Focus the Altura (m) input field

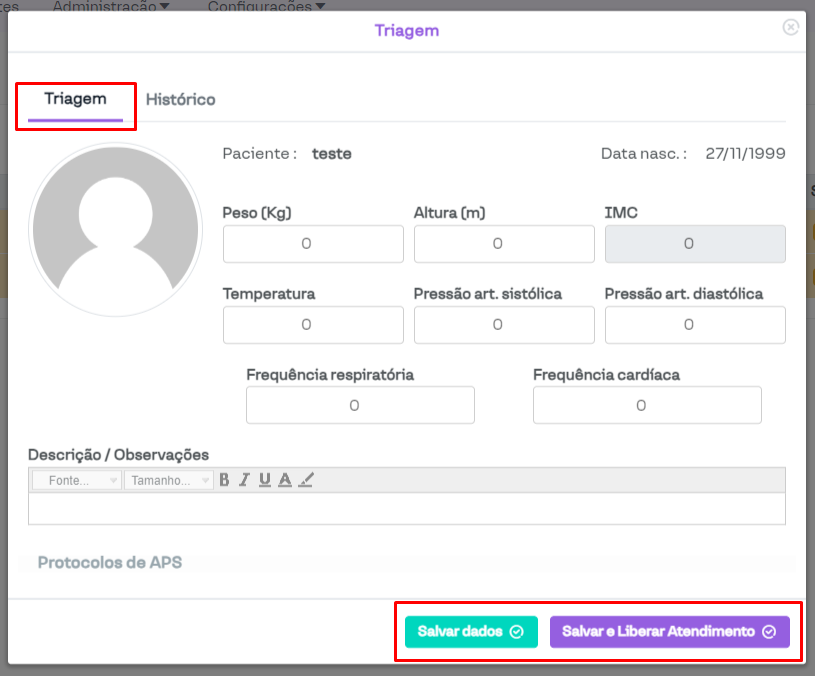[504, 244]
